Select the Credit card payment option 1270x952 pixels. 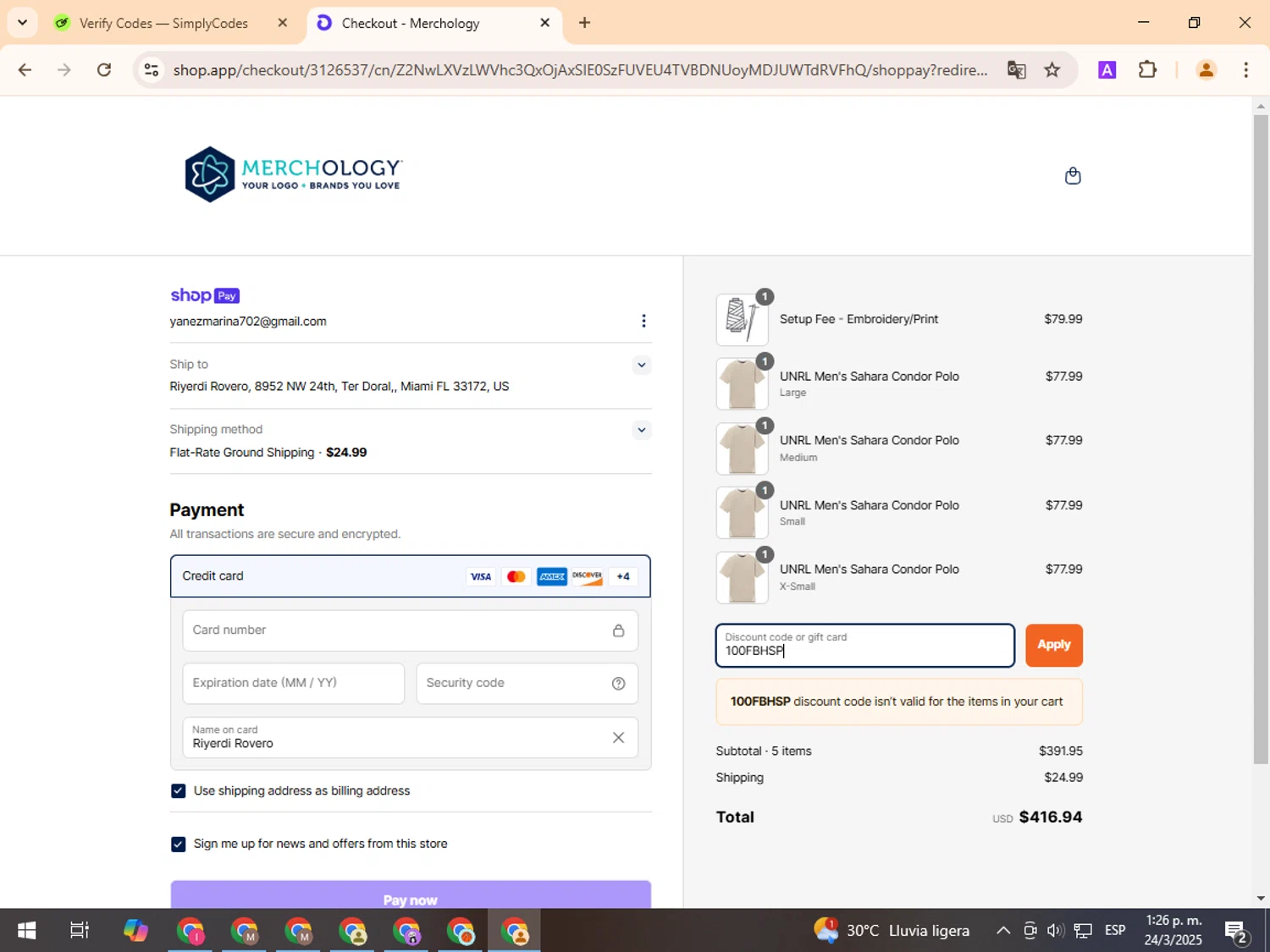(x=411, y=576)
